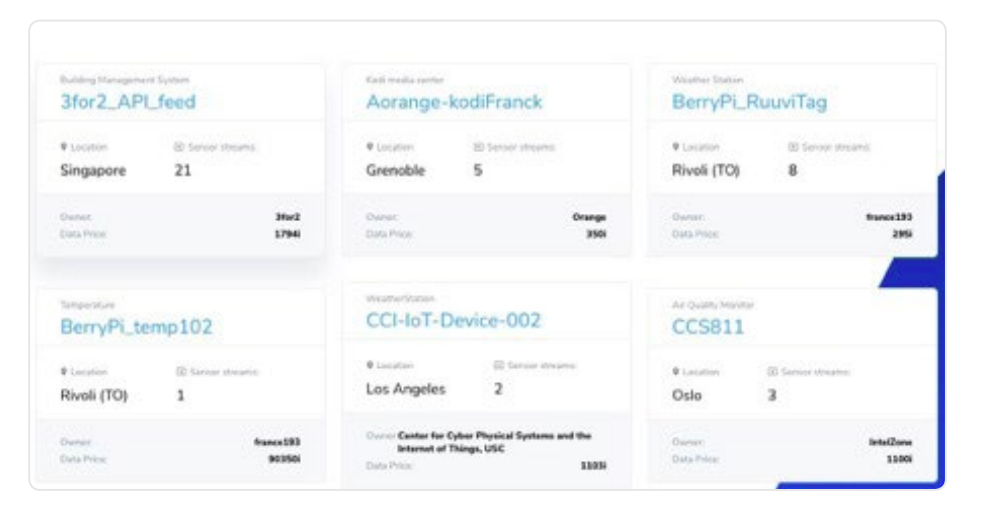
Task: Open the Aorange-kodiFranck device link
Action: pos(454,102)
